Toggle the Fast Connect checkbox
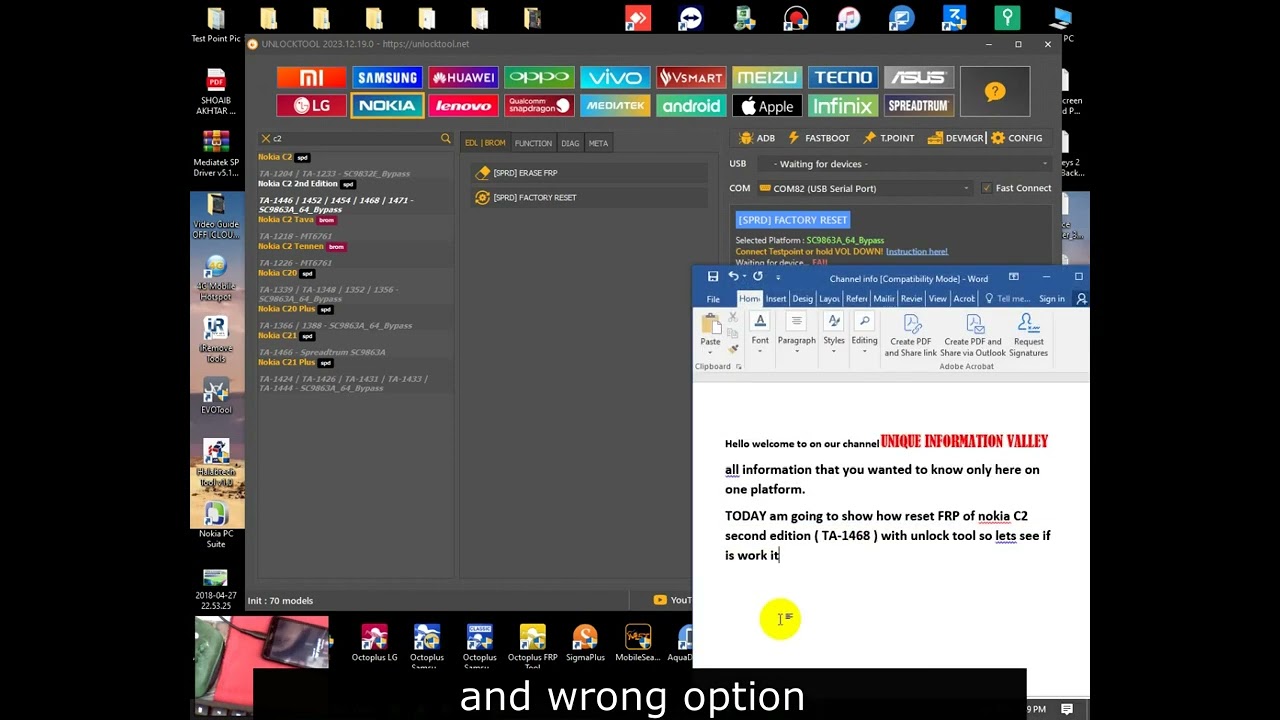1280x720 pixels. click(x=987, y=188)
